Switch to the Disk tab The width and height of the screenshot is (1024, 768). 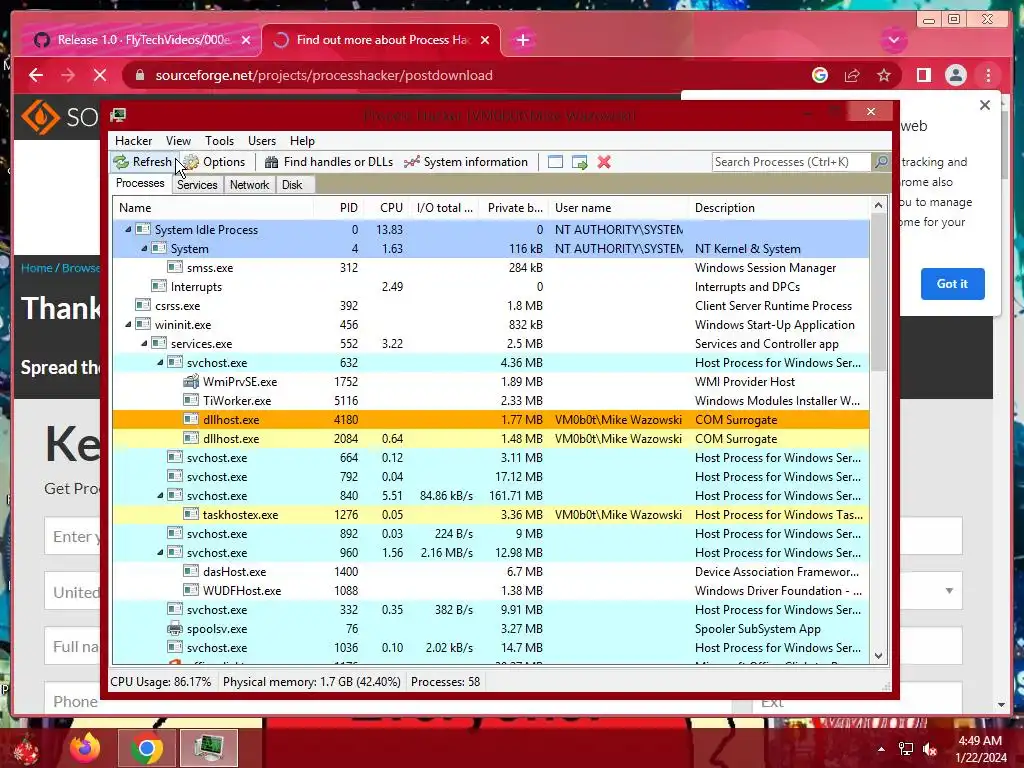point(292,185)
